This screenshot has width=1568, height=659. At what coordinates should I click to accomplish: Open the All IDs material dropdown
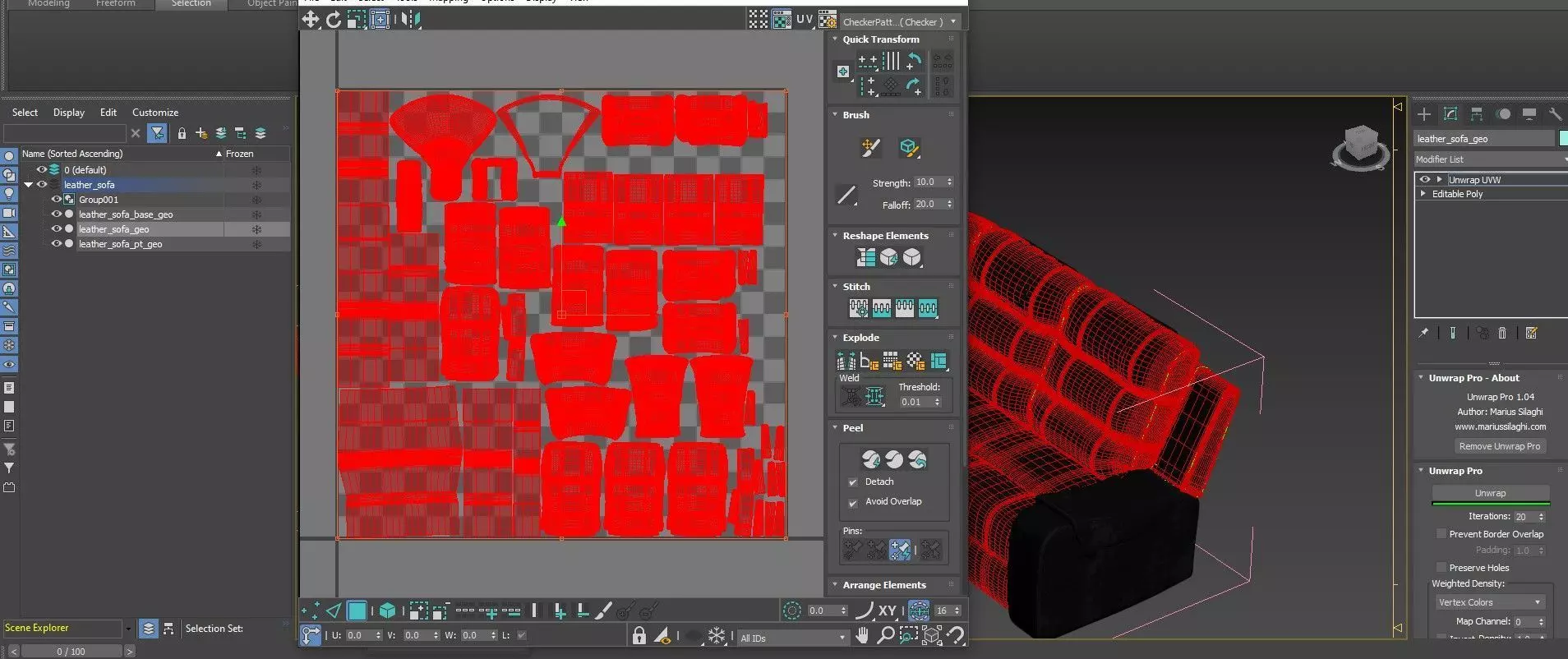792,638
